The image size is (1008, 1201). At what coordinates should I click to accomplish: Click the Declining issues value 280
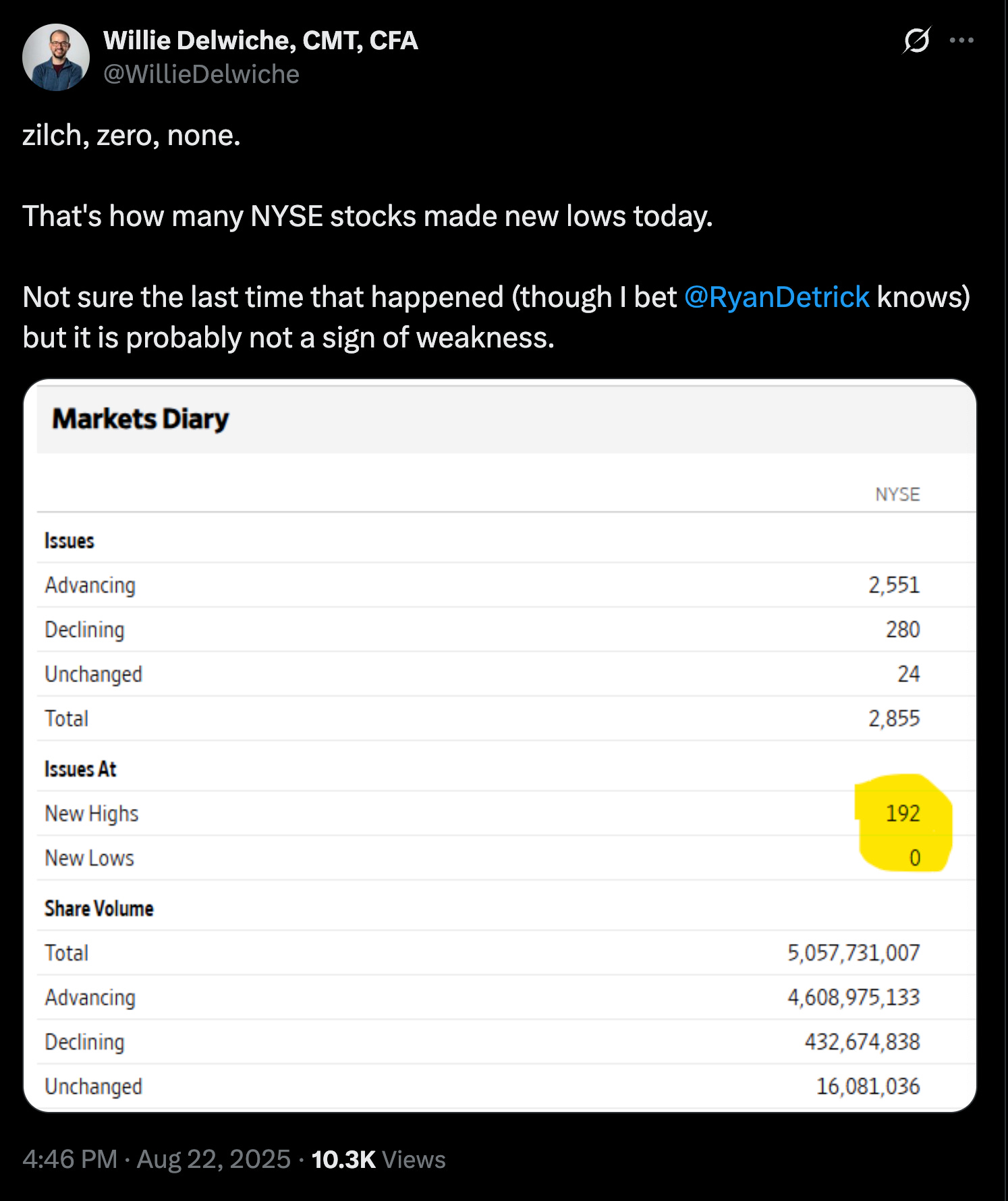pos(903,629)
